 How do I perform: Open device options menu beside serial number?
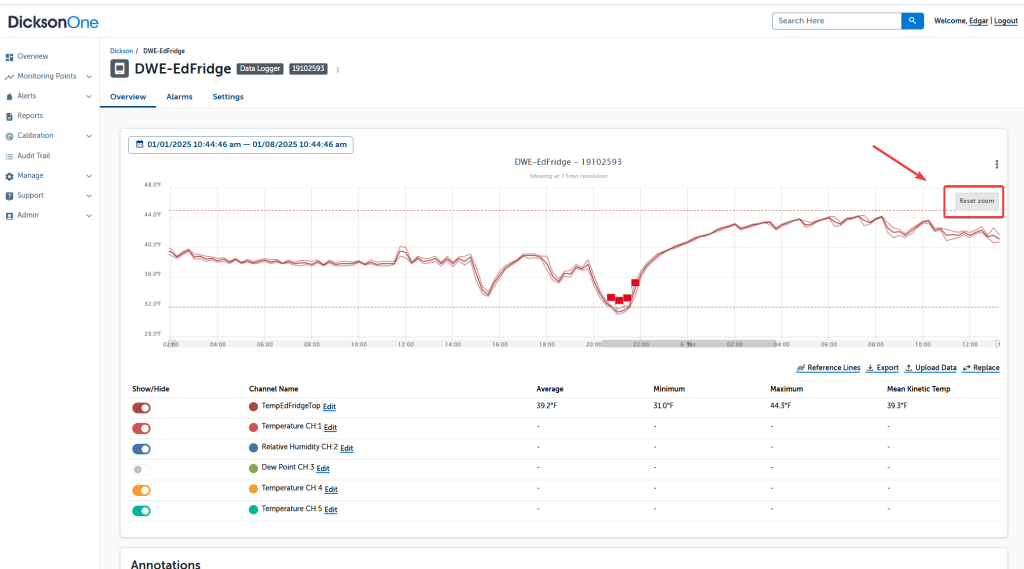[x=338, y=70]
